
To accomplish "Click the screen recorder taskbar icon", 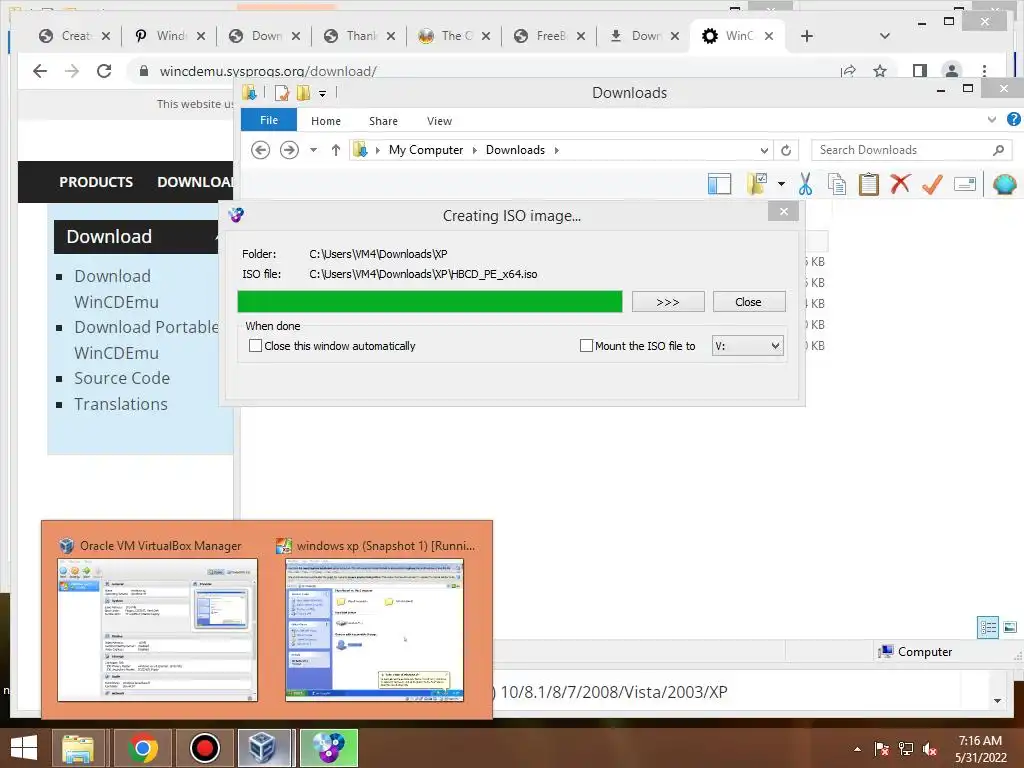I will (204, 748).
